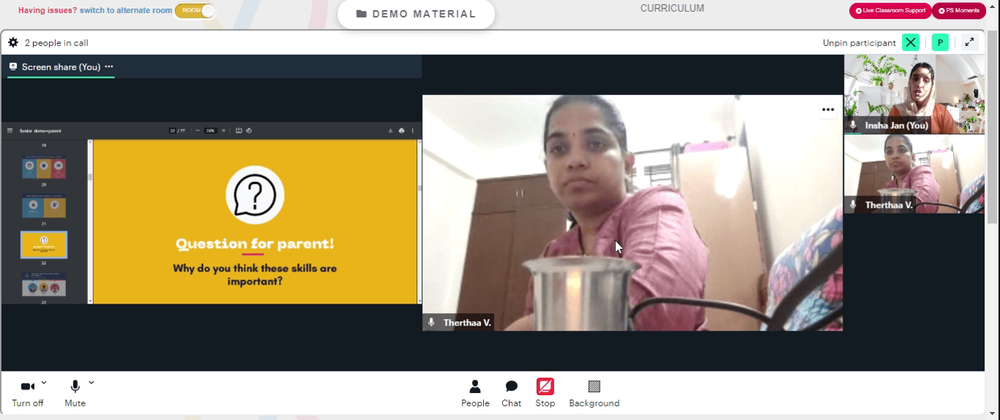Enter fullscreen with the expand arrows icon
This screenshot has height=420, width=1000.
[969, 43]
